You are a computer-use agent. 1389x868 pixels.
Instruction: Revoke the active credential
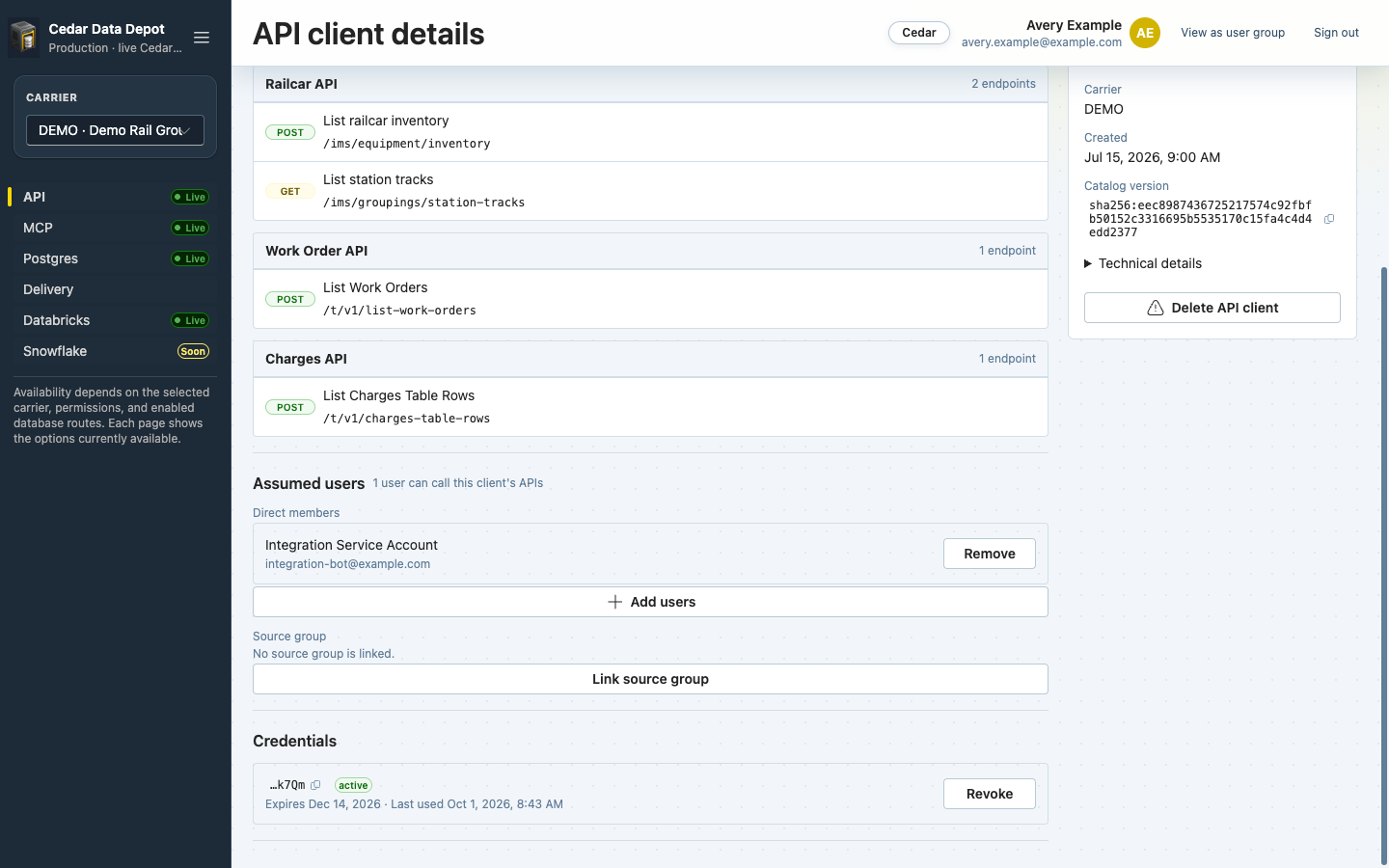pos(990,794)
